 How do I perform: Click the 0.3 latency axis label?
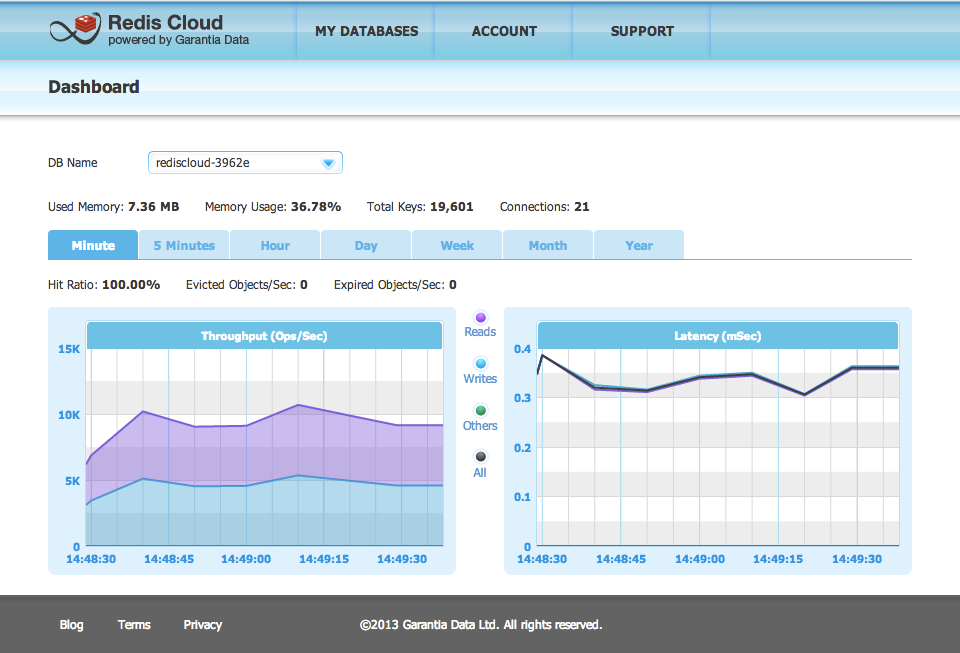click(522, 398)
